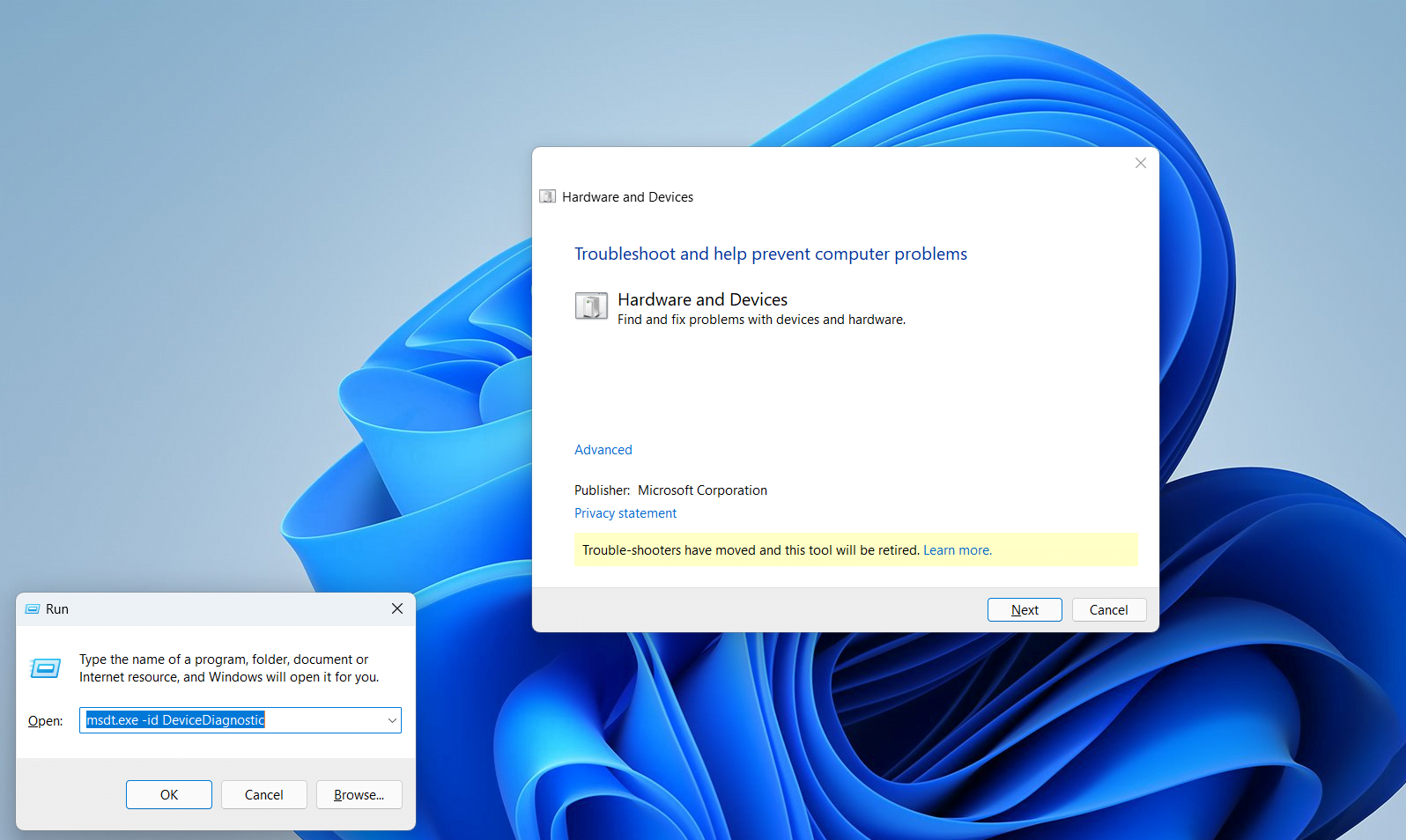Close the Hardware and Devices troubleshooter window
The width and height of the screenshot is (1406, 840).
click(1141, 163)
